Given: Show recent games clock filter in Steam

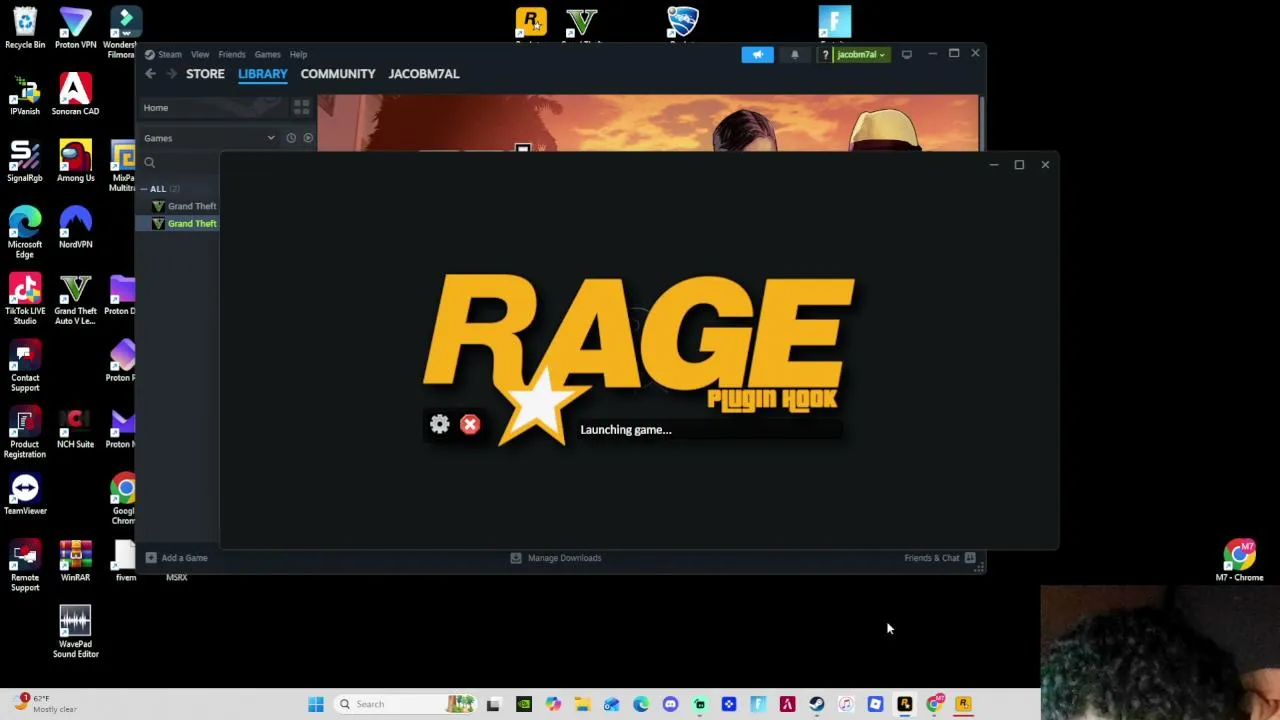Looking at the screenshot, I should pyautogui.click(x=291, y=138).
